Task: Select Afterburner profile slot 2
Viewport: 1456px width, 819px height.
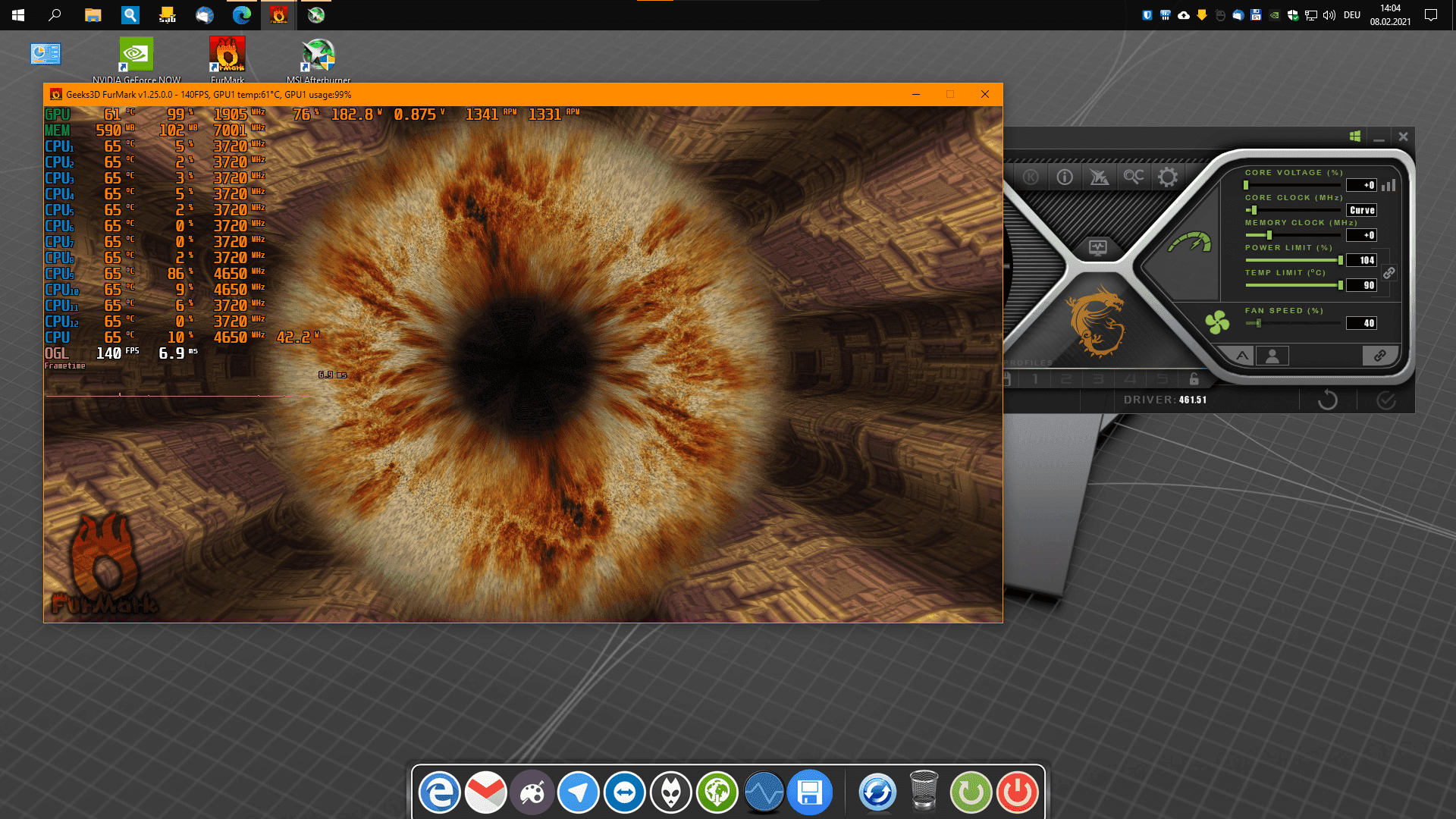Action: 1066,378
